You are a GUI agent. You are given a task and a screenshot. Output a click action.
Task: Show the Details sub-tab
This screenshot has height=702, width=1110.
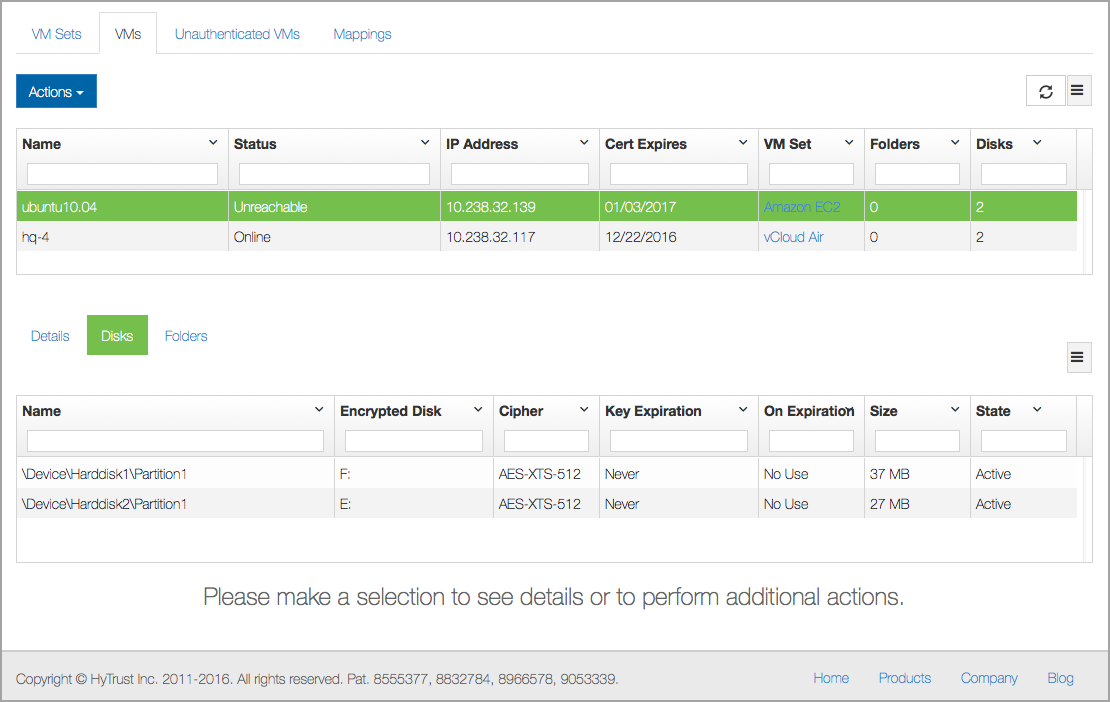click(50, 336)
